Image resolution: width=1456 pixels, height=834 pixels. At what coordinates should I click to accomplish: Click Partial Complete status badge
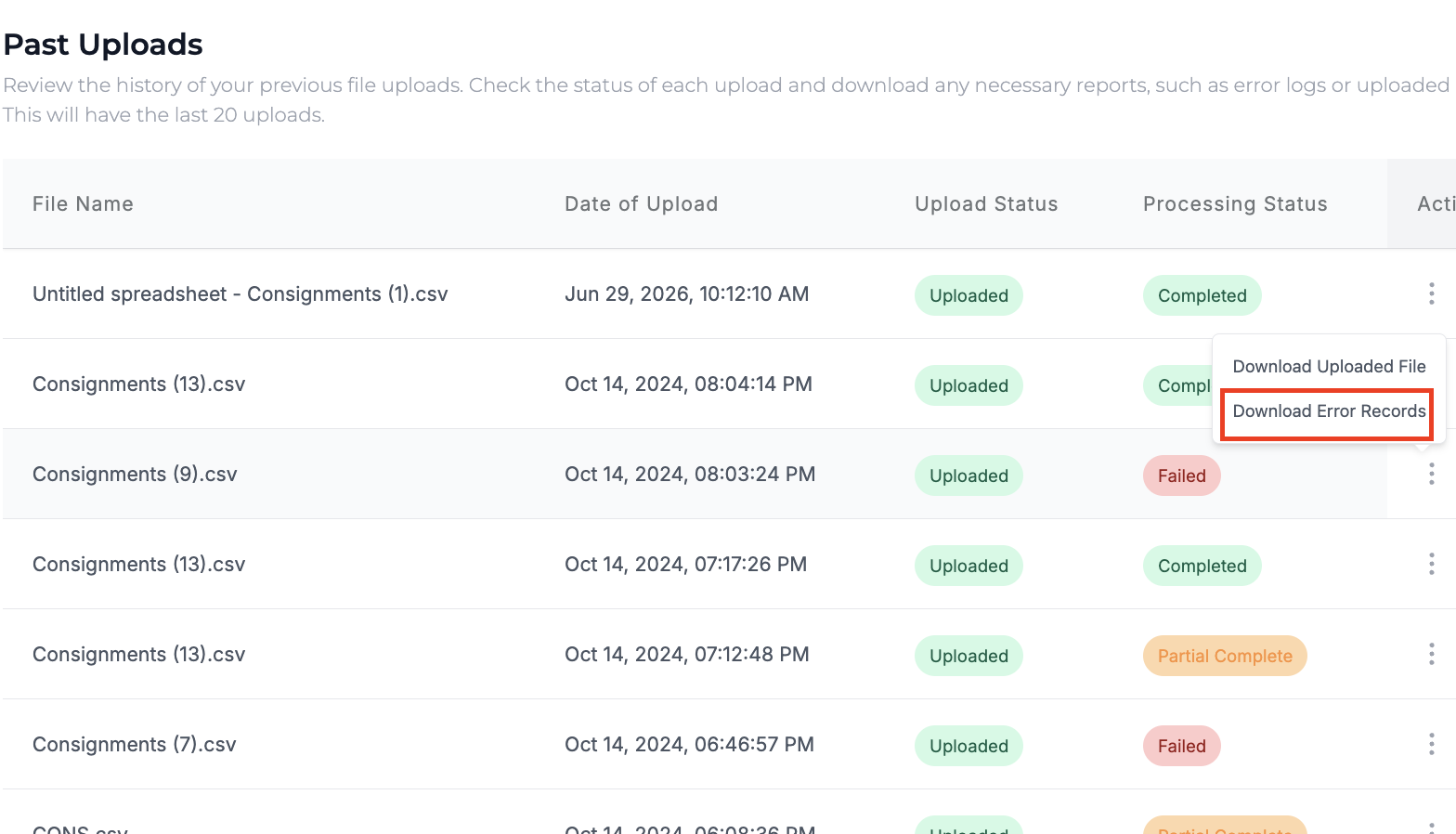tap(1225, 656)
